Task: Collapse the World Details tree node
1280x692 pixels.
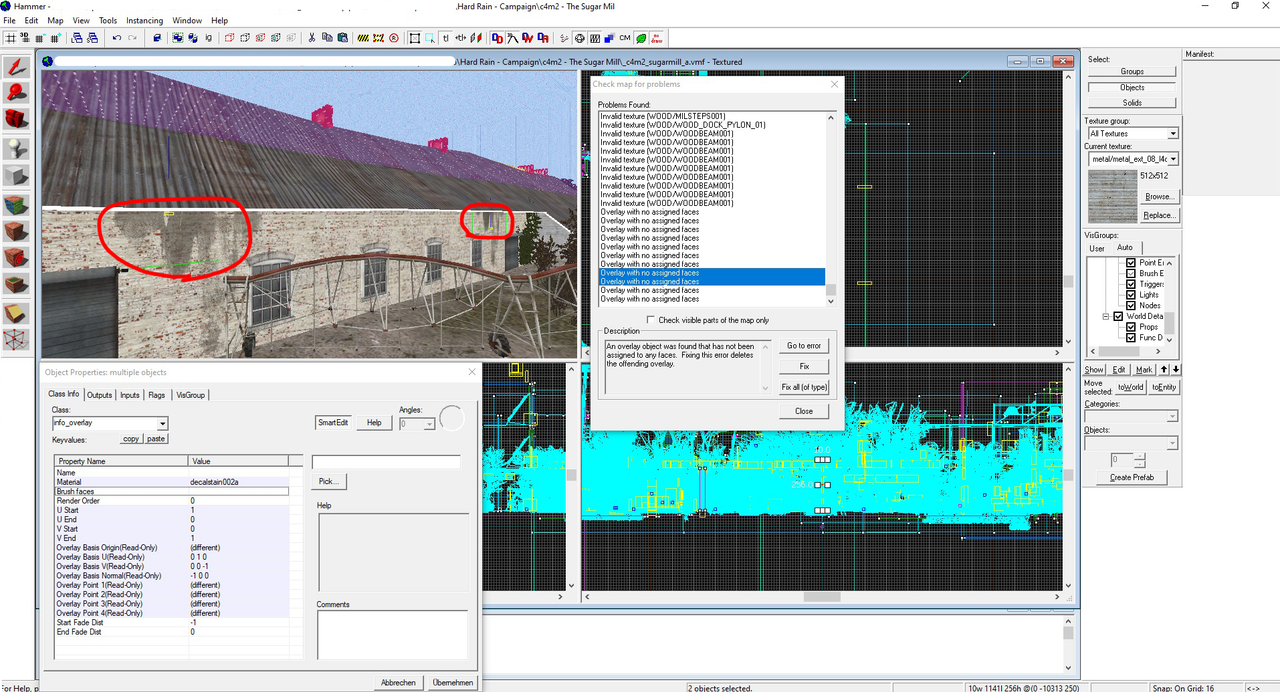Action: [1107, 316]
